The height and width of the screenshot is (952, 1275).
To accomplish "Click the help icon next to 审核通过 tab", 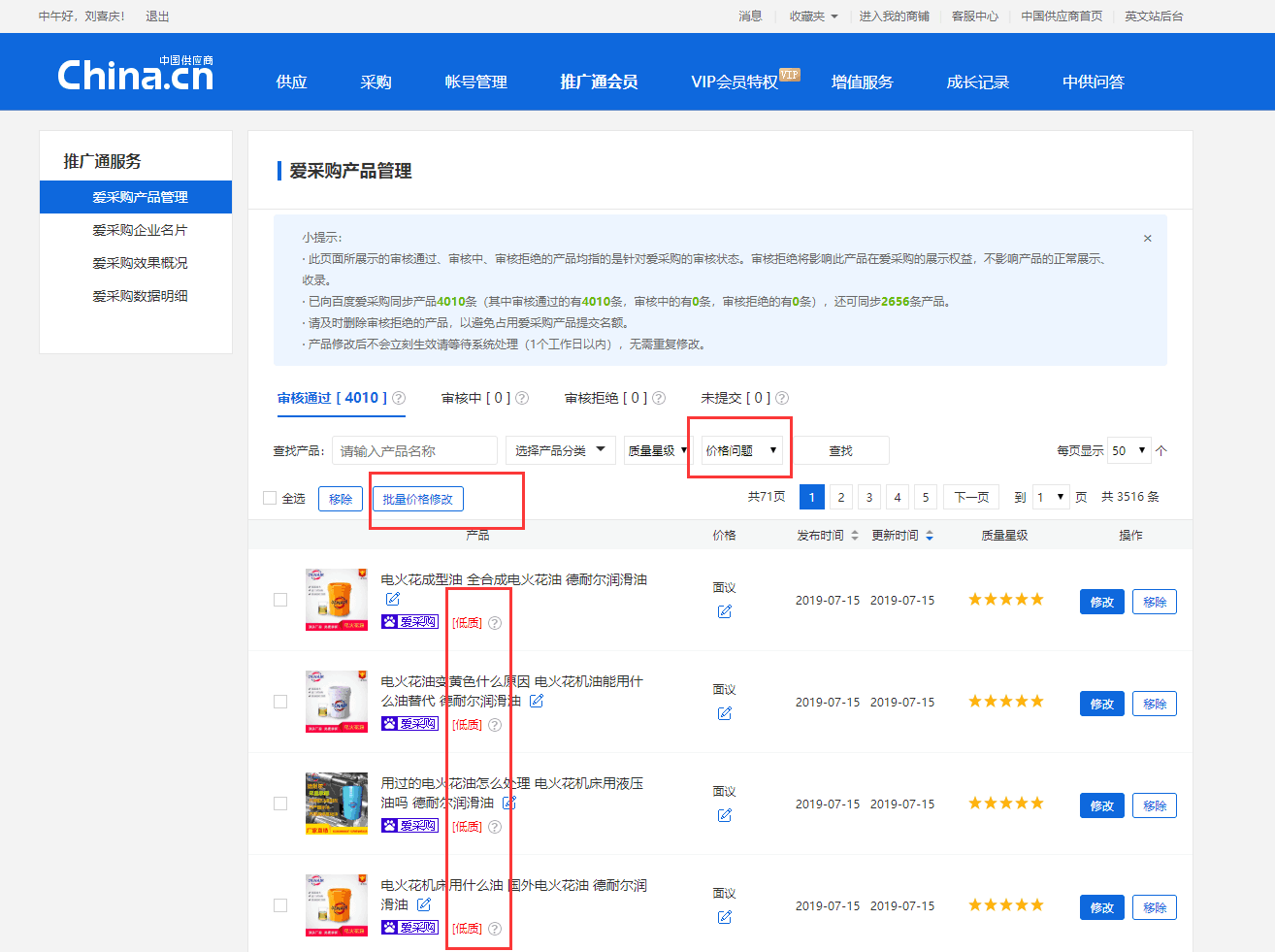I will (x=399, y=398).
